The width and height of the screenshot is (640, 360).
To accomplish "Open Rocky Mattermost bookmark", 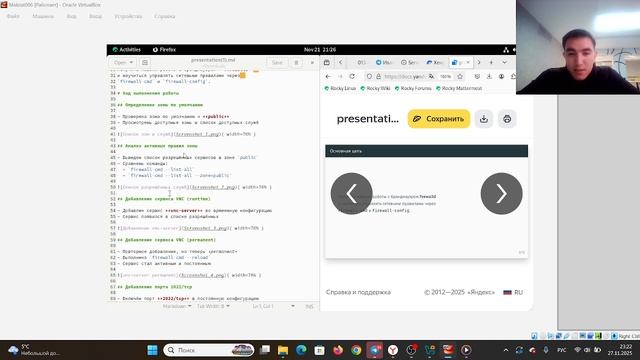I will pos(459,88).
